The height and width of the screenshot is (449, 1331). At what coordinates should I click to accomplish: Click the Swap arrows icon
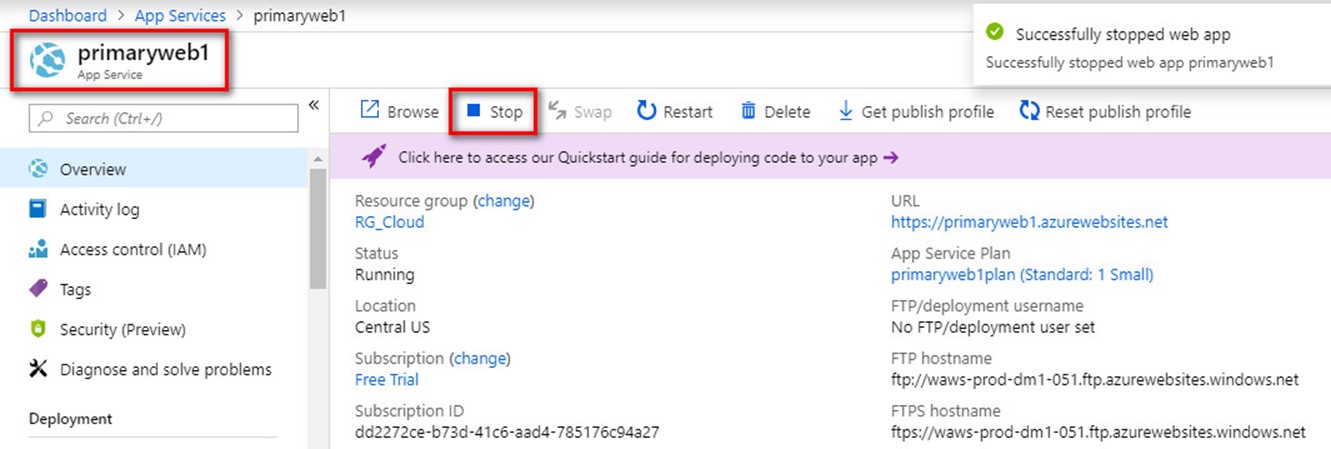click(557, 111)
